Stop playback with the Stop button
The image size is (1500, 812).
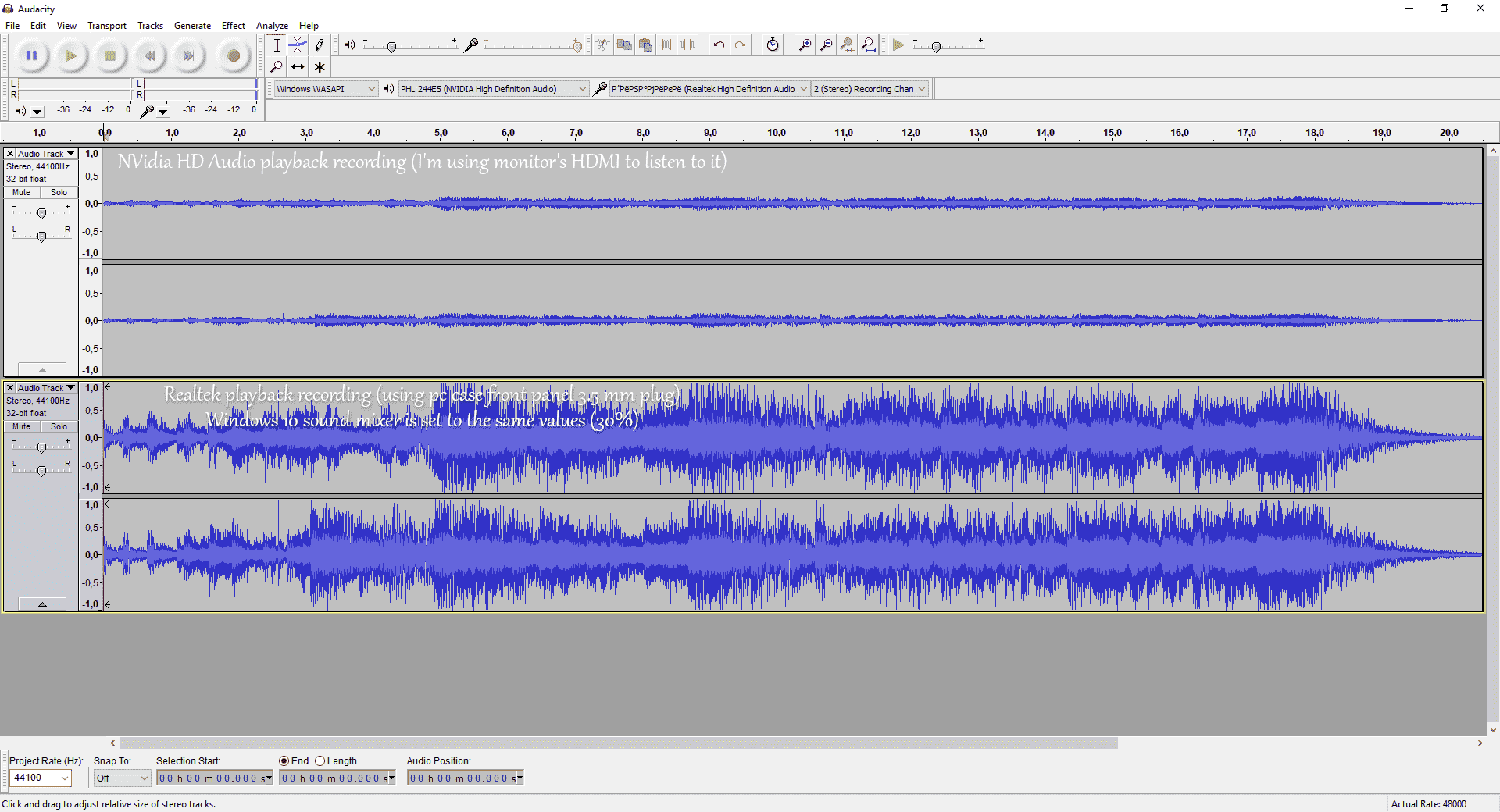point(110,55)
